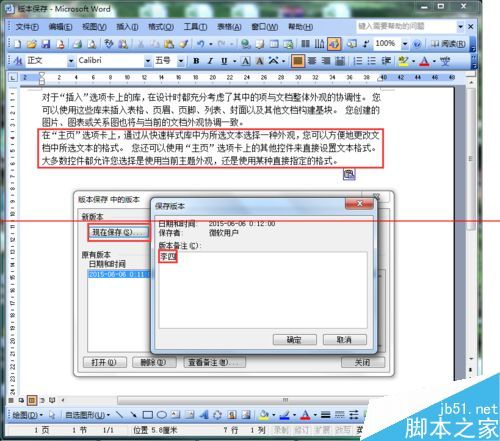Click the drawing toolbar fill color bucket
The width and height of the screenshot is (500, 441).
point(264,415)
